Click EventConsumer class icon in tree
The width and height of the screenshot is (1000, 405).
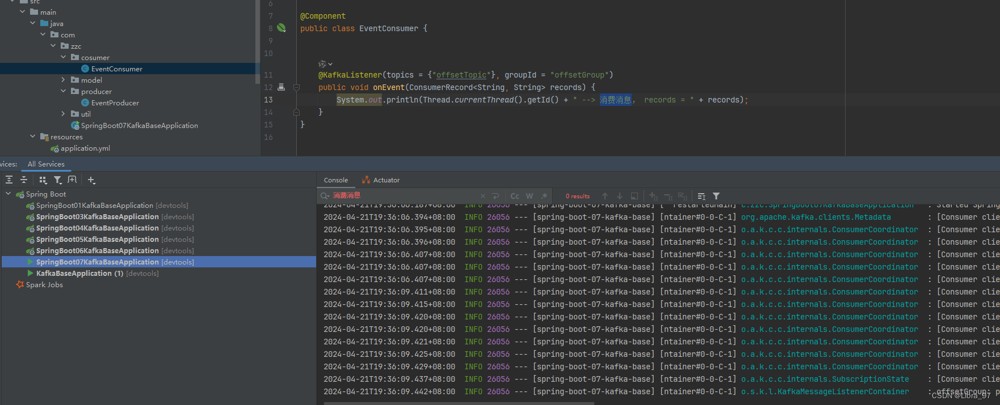tap(85, 69)
